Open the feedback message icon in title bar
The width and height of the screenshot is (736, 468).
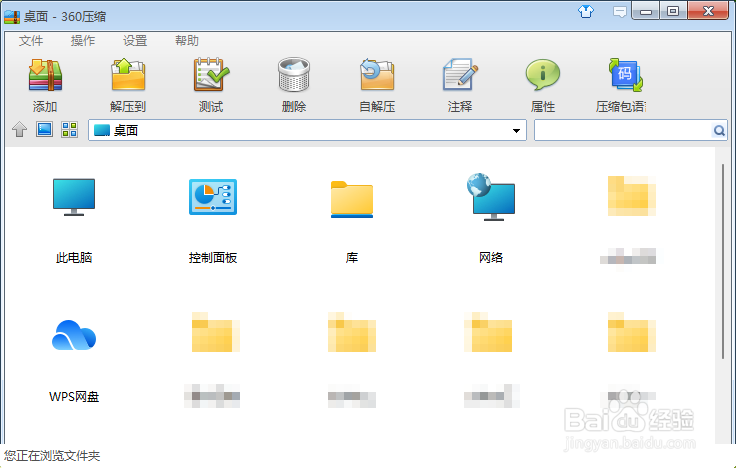click(620, 12)
